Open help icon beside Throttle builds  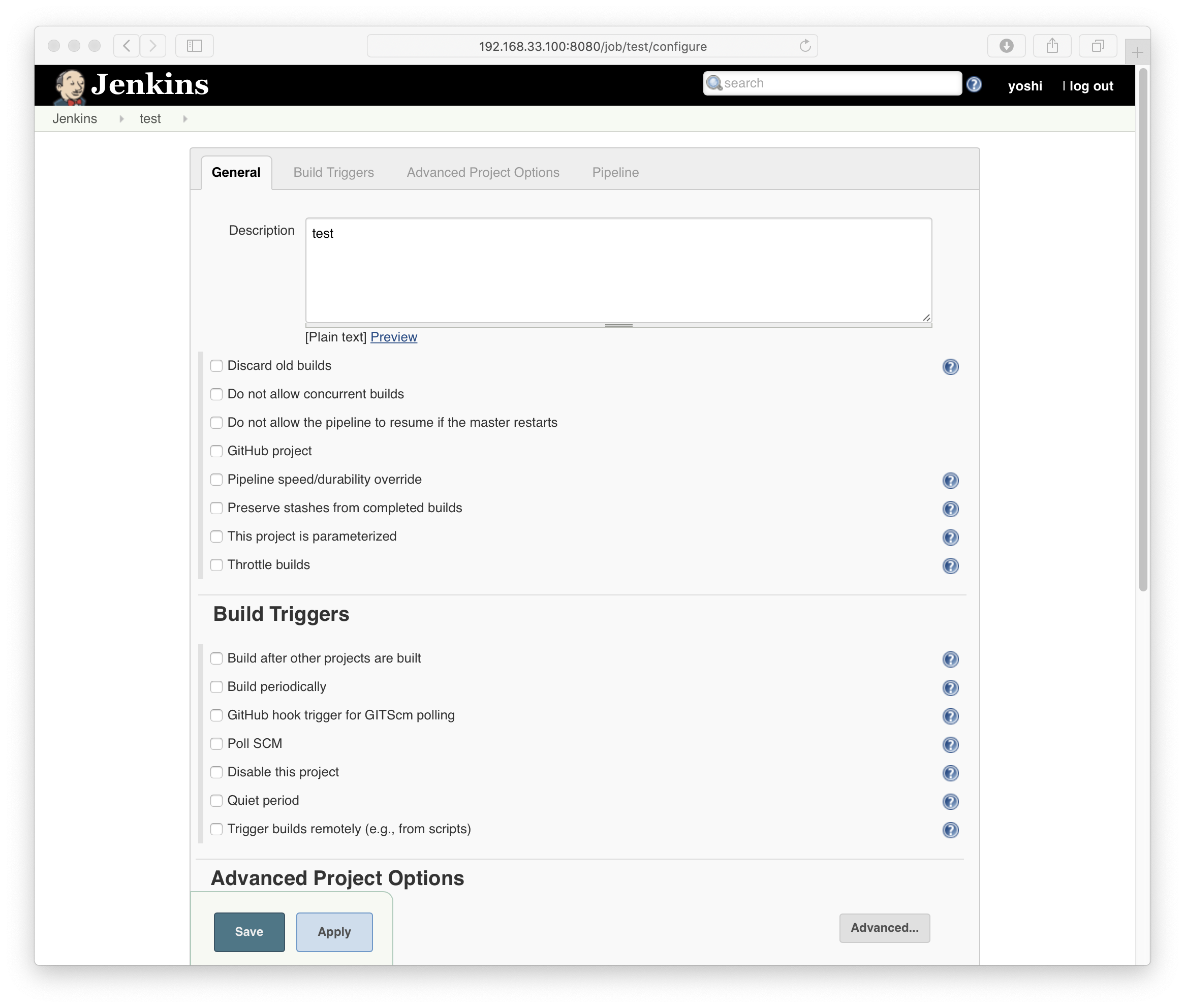click(x=950, y=565)
